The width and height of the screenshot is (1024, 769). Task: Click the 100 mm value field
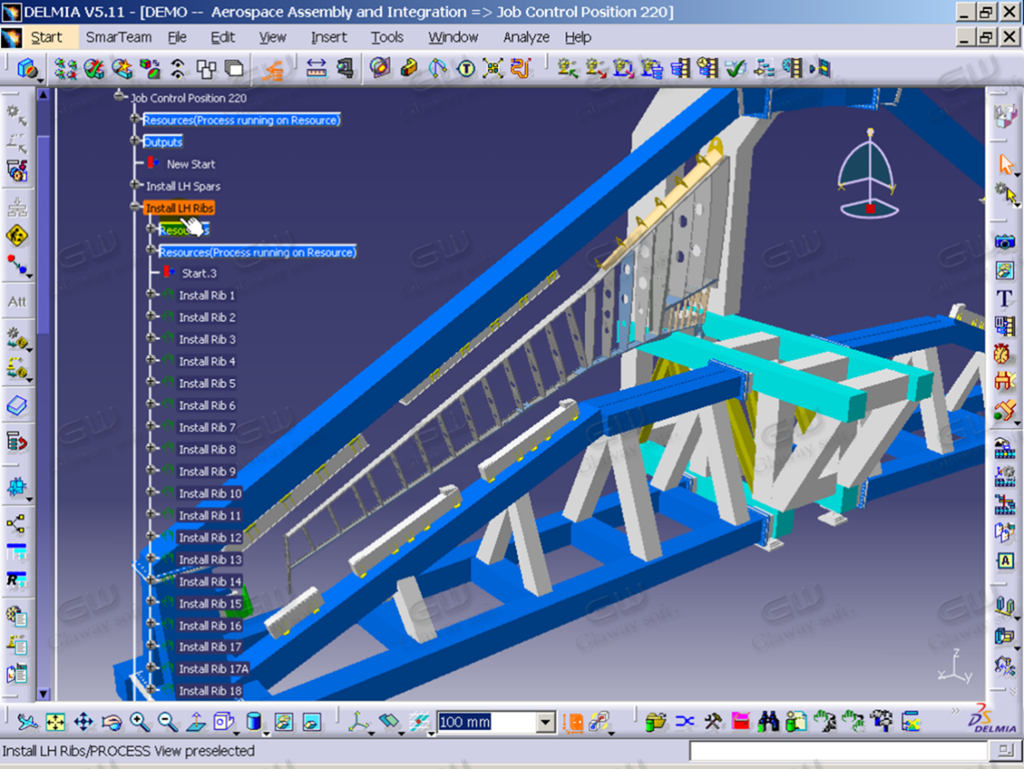coord(487,722)
